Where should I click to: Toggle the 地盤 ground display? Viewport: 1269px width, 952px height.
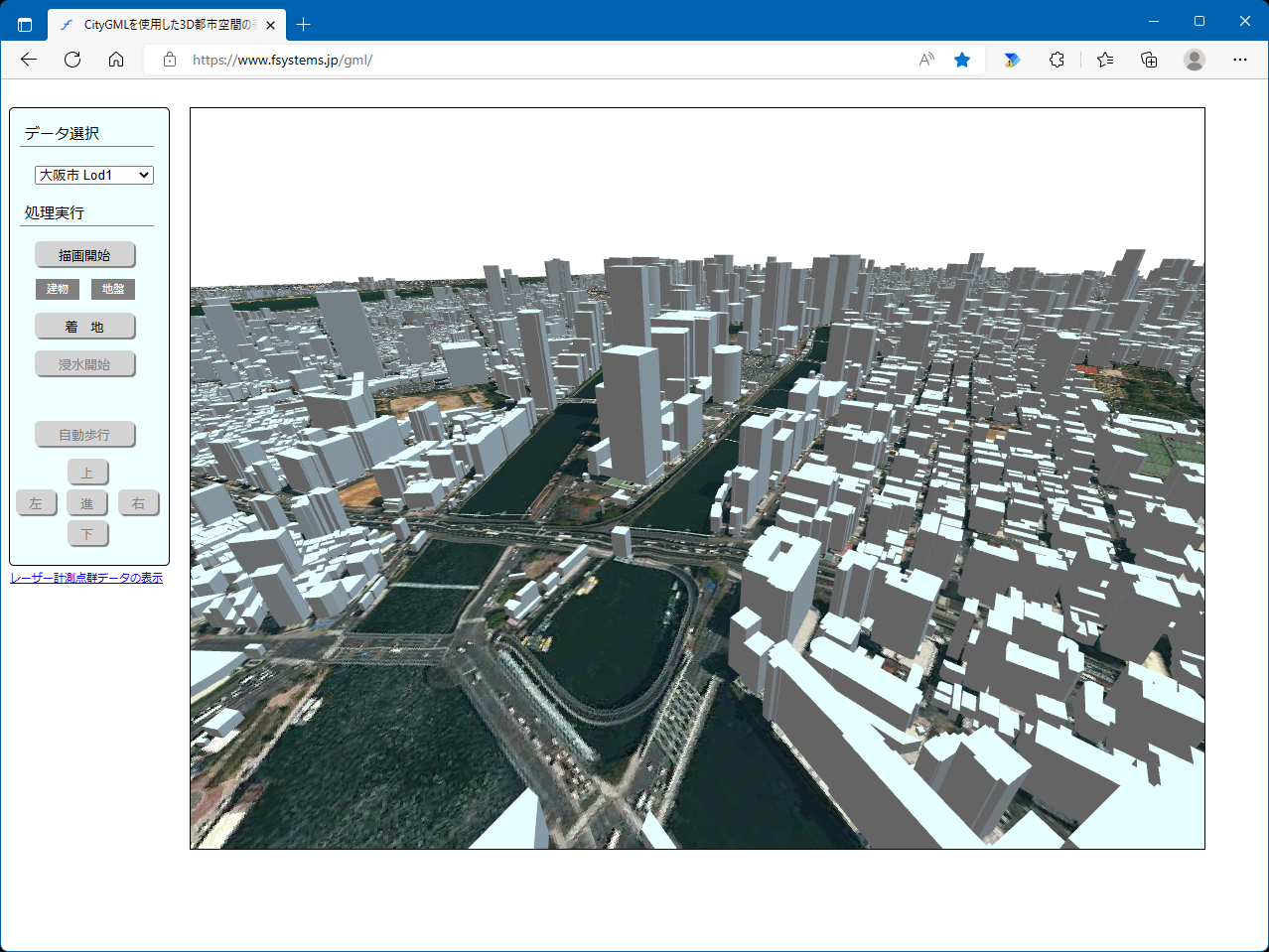point(113,289)
